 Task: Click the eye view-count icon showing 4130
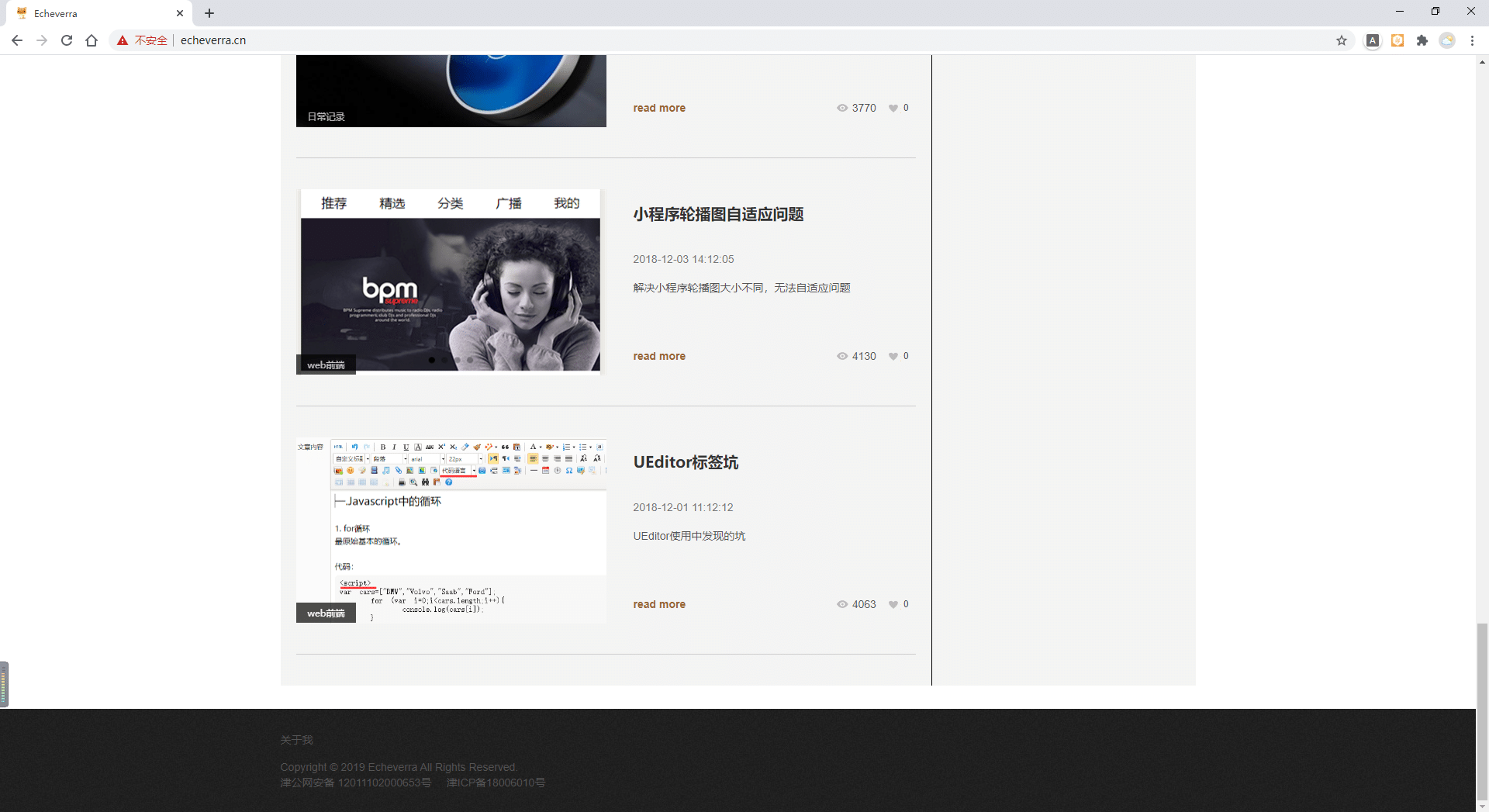pyautogui.click(x=842, y=356)
